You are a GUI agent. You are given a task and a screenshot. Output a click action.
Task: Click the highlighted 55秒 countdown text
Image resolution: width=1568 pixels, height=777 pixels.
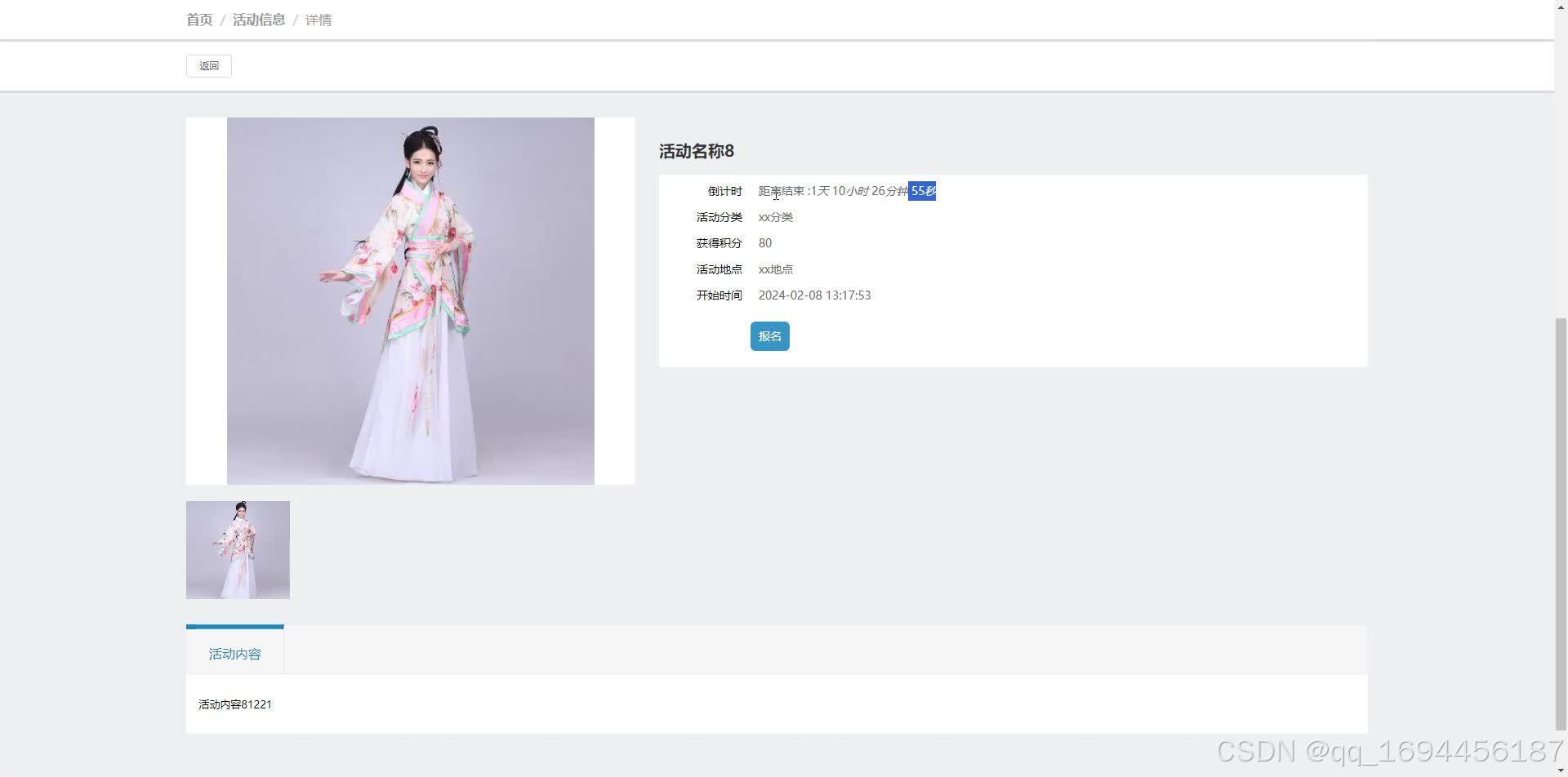[x=922, y=191]
